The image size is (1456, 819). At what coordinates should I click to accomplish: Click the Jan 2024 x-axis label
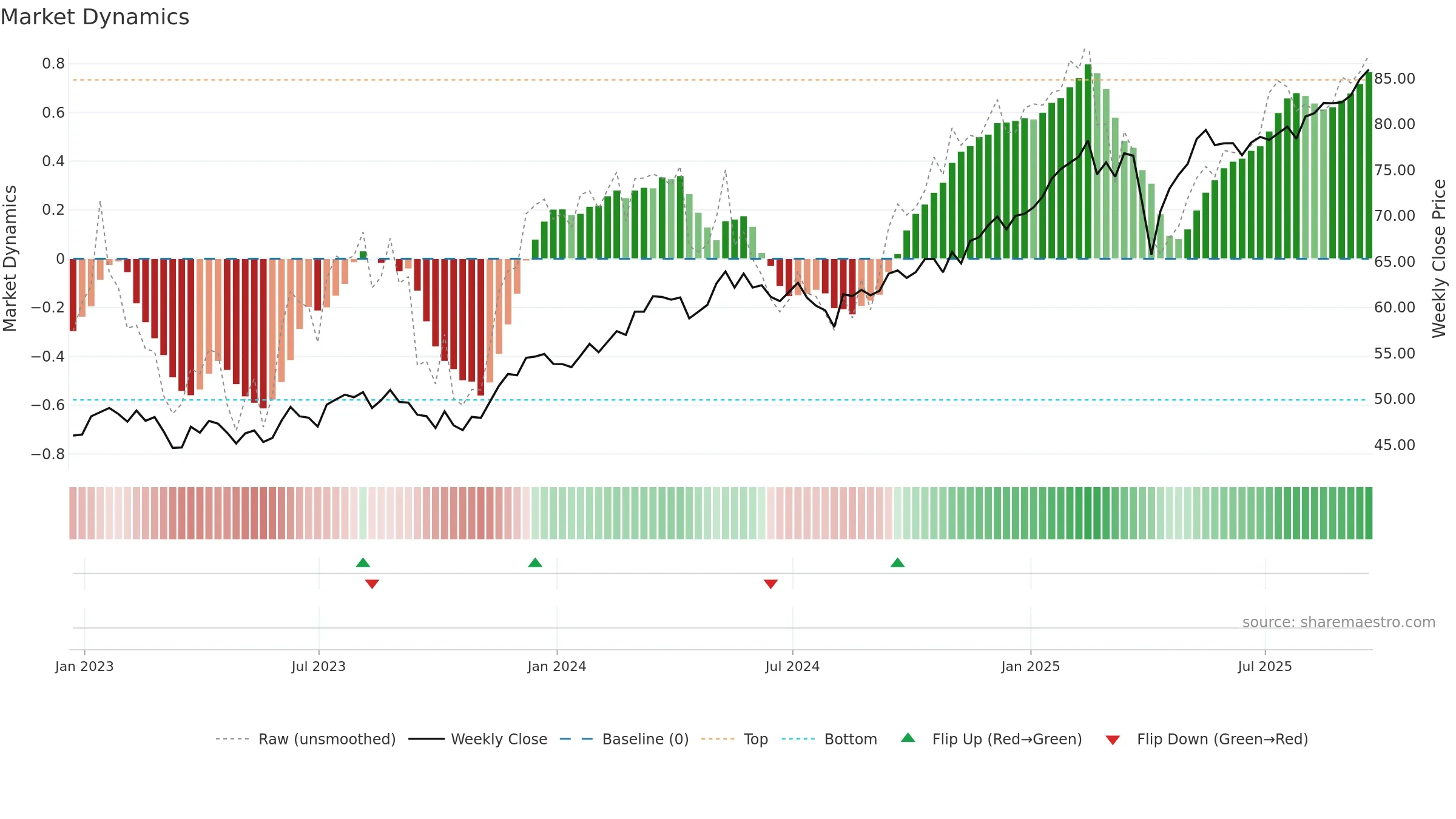pyautogui.click(x=557, y=666)
